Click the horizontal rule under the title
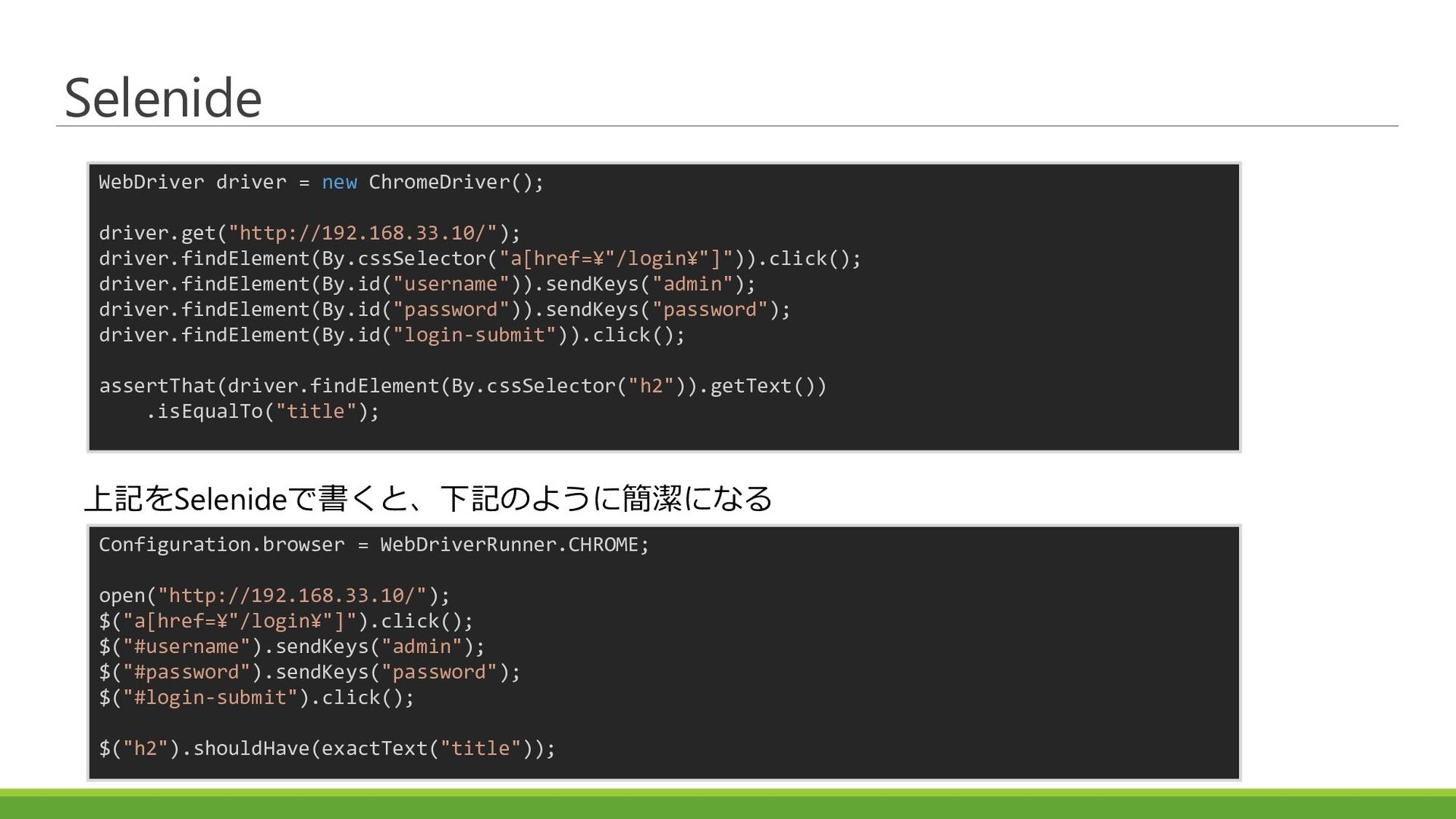Viewport: 1456px width, 819px height. tap(728, 126)
